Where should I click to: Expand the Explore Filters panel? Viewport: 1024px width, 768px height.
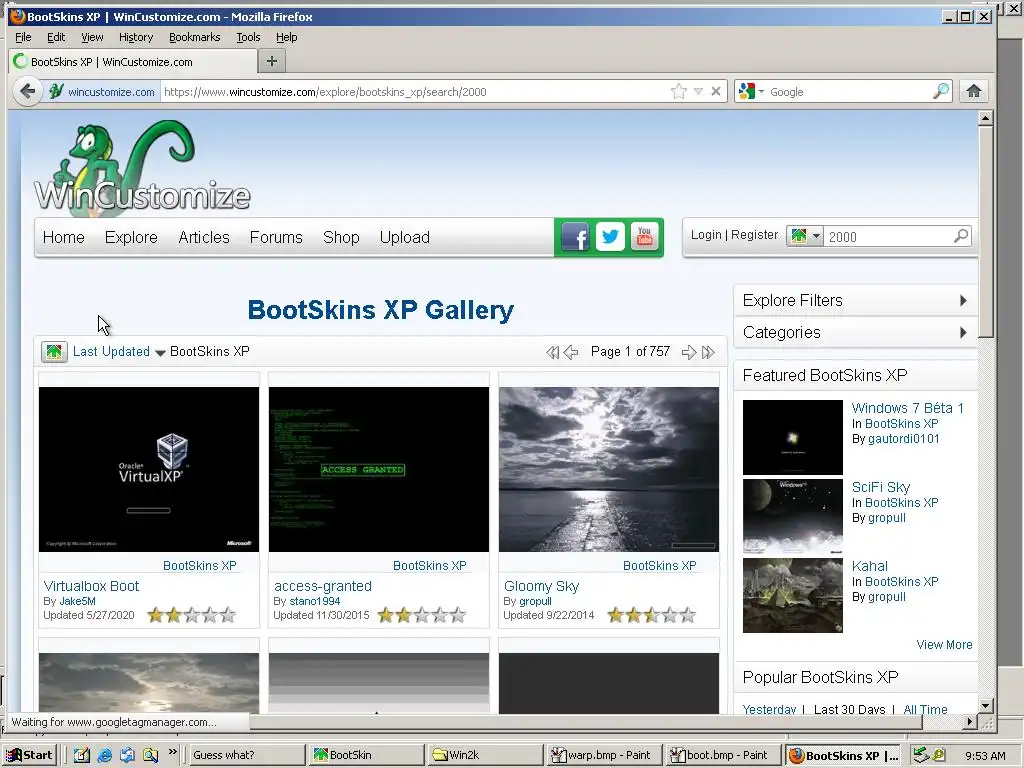tap(855, 300)
